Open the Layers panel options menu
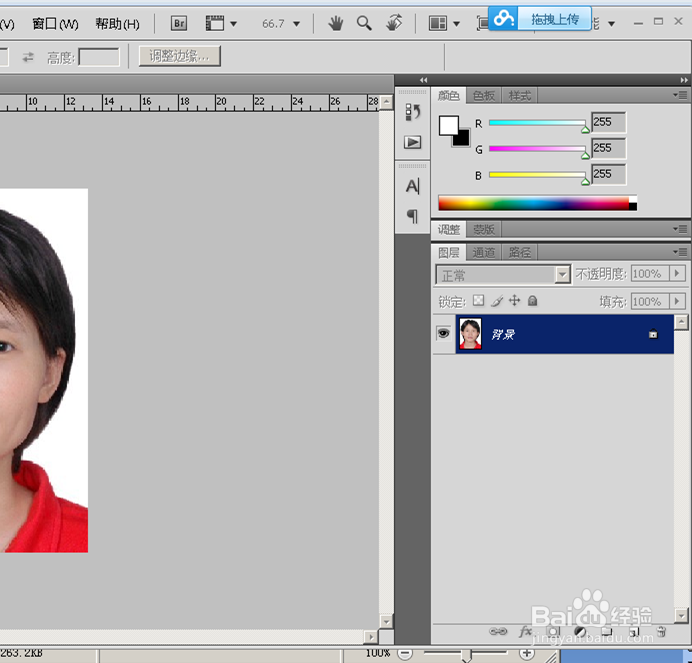The width and height of the screenshot is (692, 663). (x=680, y=252)
